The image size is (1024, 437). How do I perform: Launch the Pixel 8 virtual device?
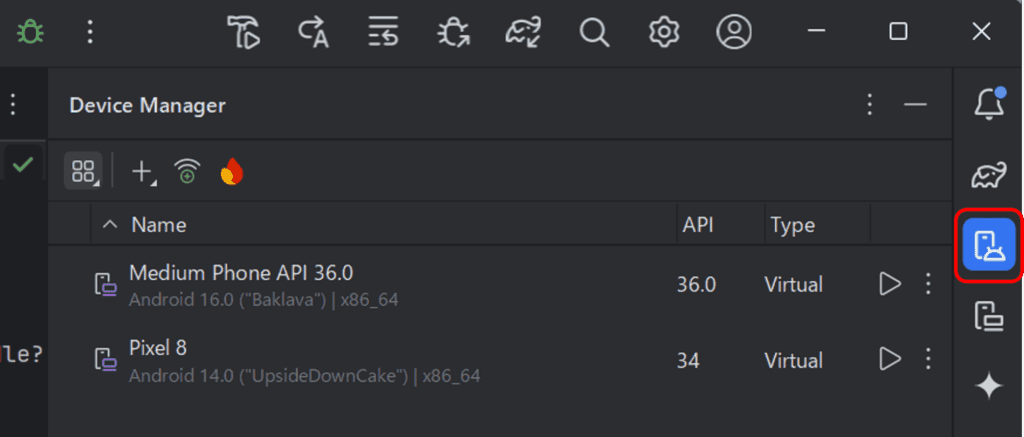click(889, 359)
